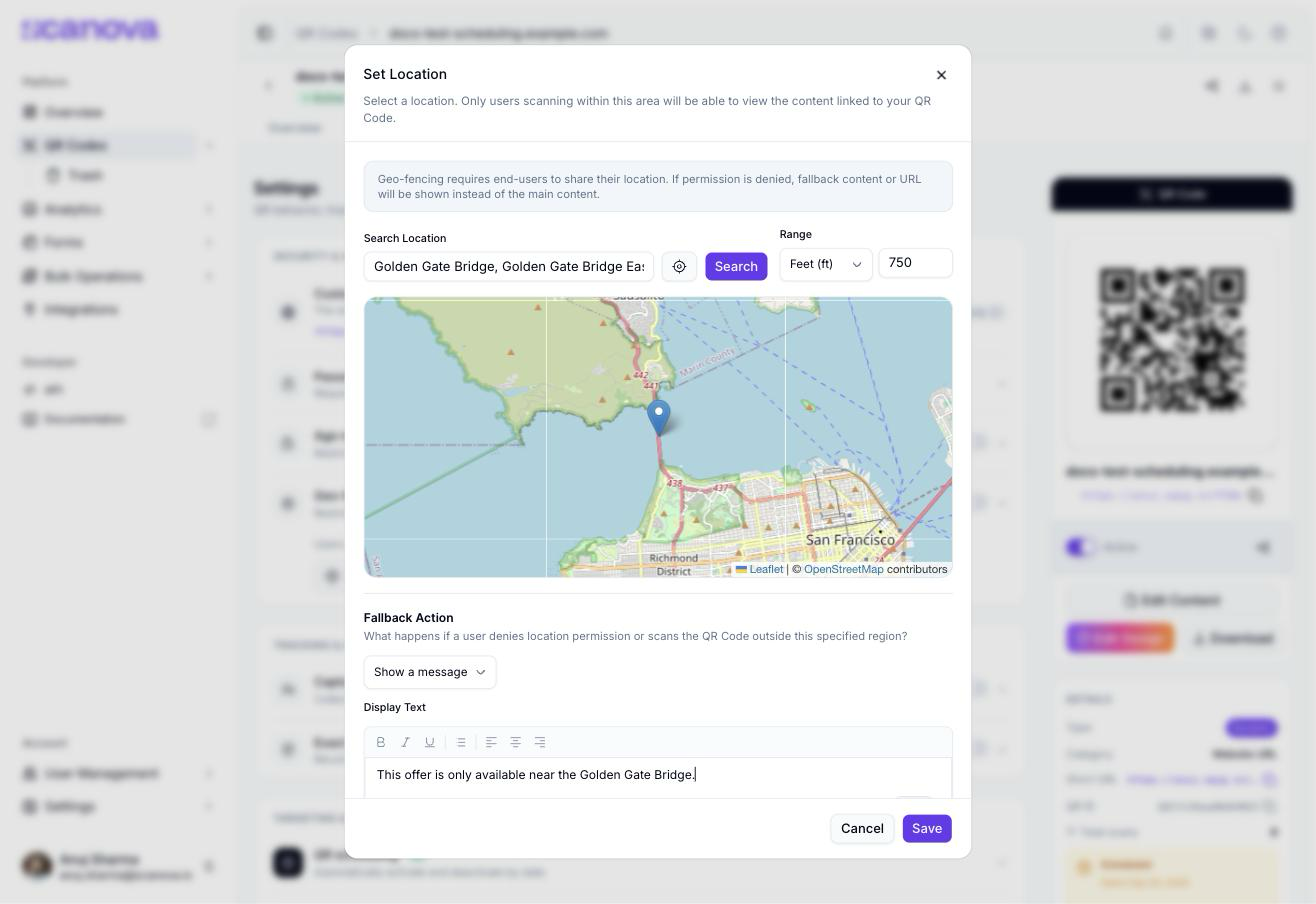Close the Set Location dialog
Screen dimensions: 1316x904
(x=941, y=75)
